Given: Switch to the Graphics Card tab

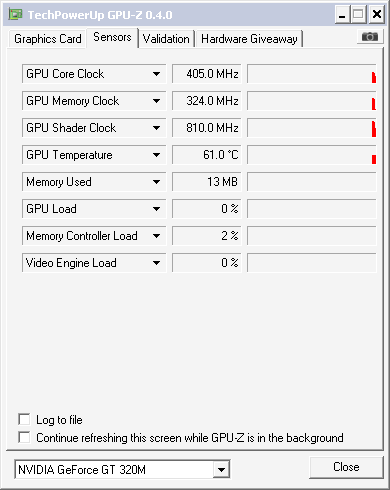Looking at the screenshot, I should (48, 39).
